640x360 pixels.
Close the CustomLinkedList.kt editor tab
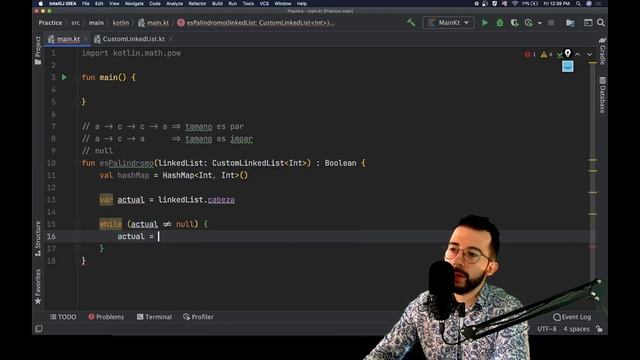coord(171,39)
